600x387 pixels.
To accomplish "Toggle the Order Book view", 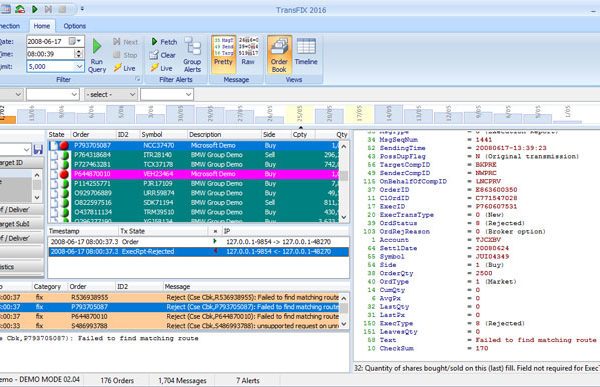I will point(279,55).
